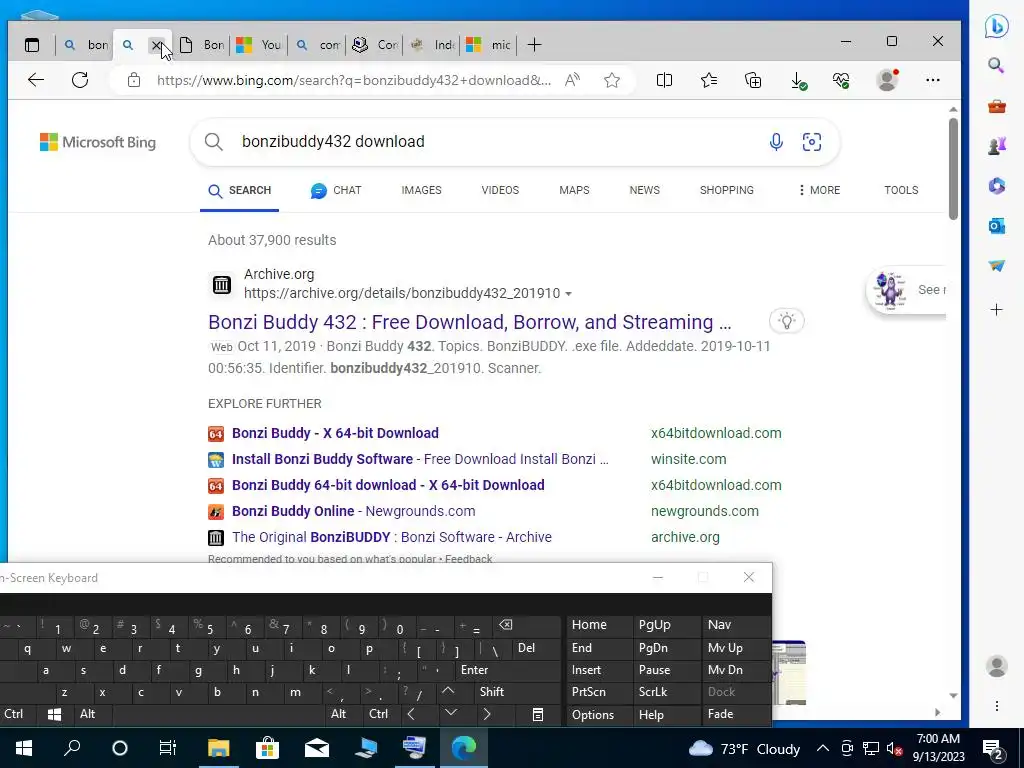Select the IMAGES search tab

tap(421, 190)
